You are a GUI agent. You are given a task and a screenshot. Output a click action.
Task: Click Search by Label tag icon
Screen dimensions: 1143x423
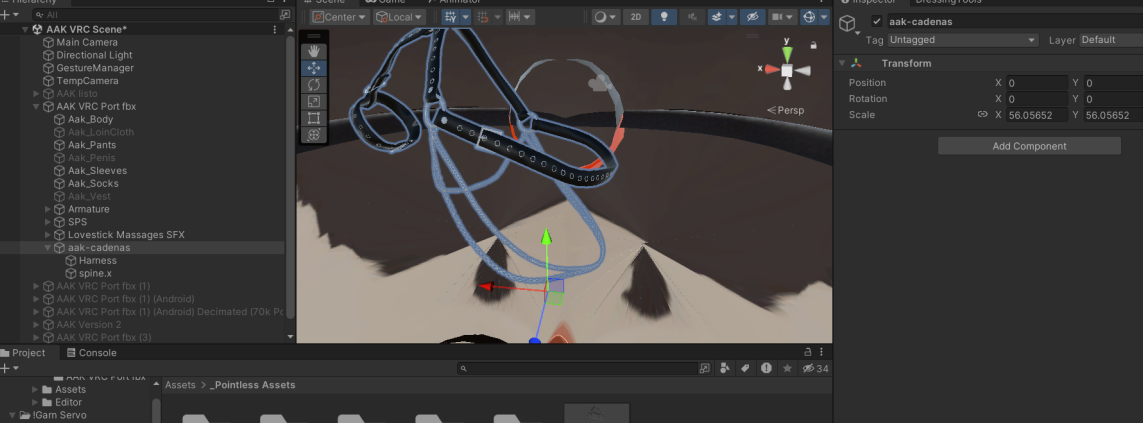tap(745, 368)
